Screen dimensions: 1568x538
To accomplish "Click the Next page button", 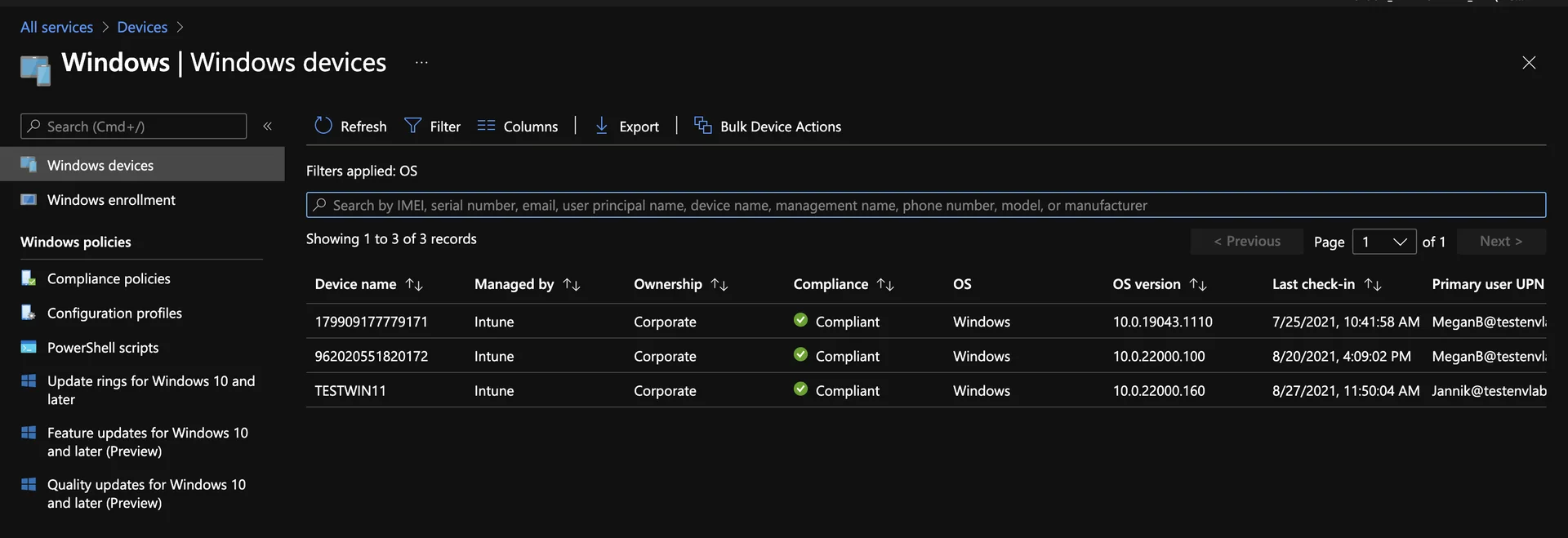I will click(1501, 242).
